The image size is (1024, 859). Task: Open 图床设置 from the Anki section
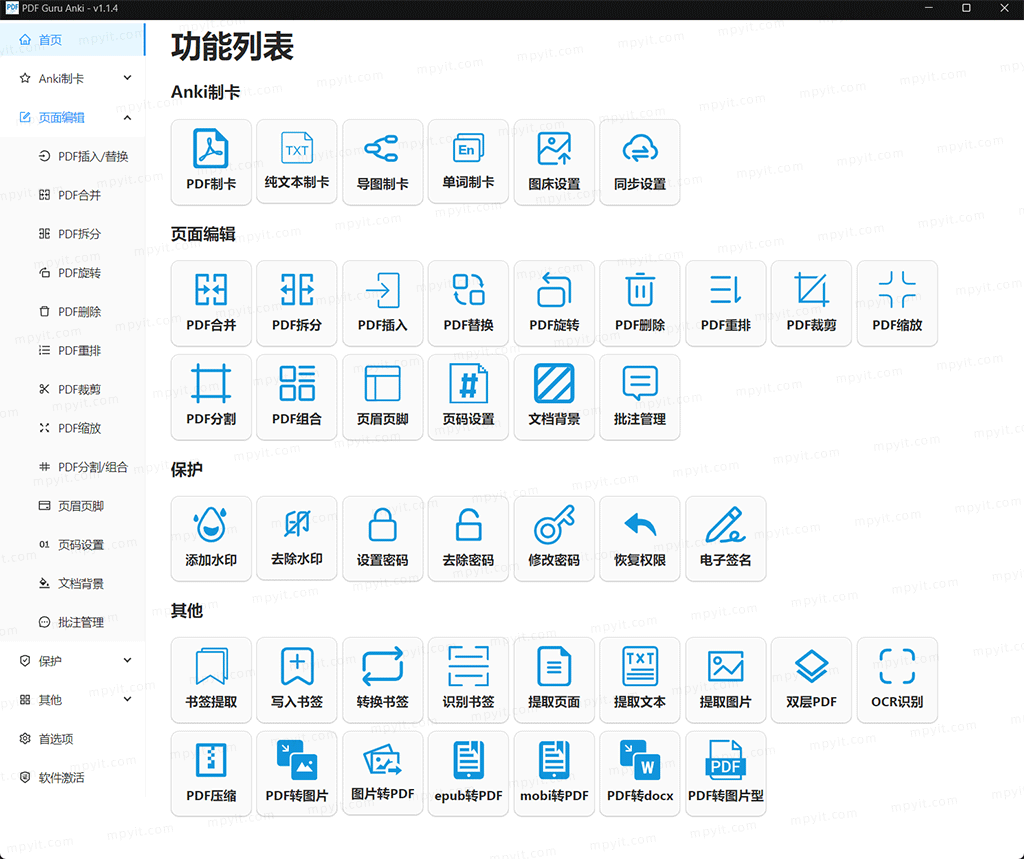coord(554,162)
